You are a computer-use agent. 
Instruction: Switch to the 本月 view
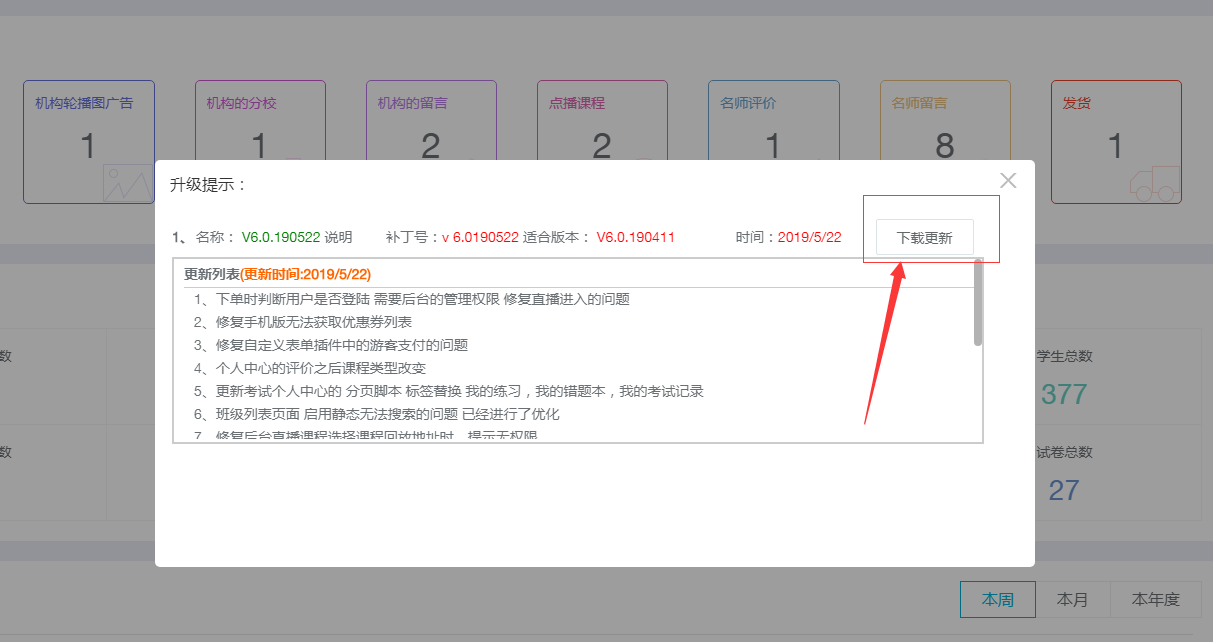(1073, 599)
